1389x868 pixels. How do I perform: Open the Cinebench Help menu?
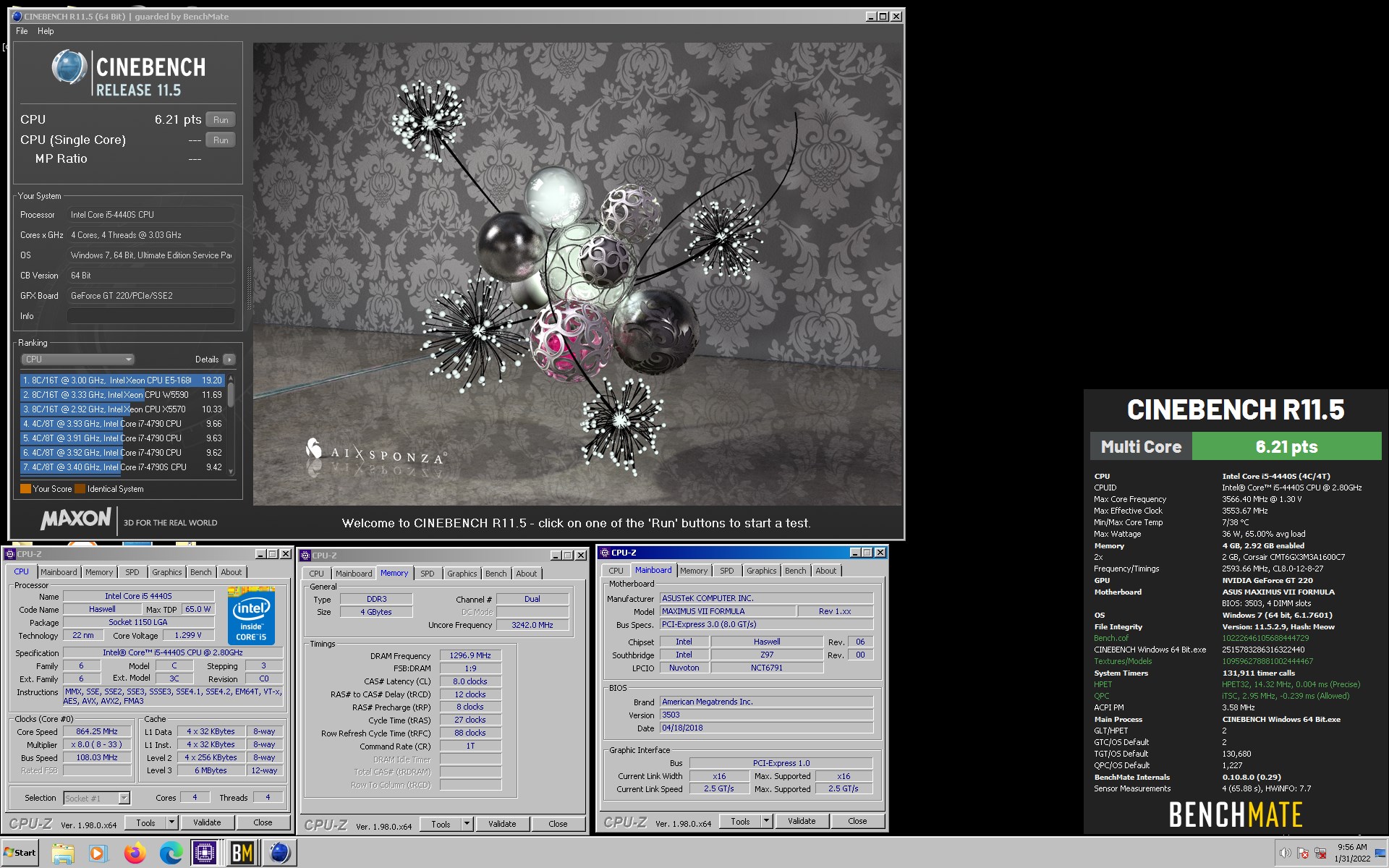46,31
